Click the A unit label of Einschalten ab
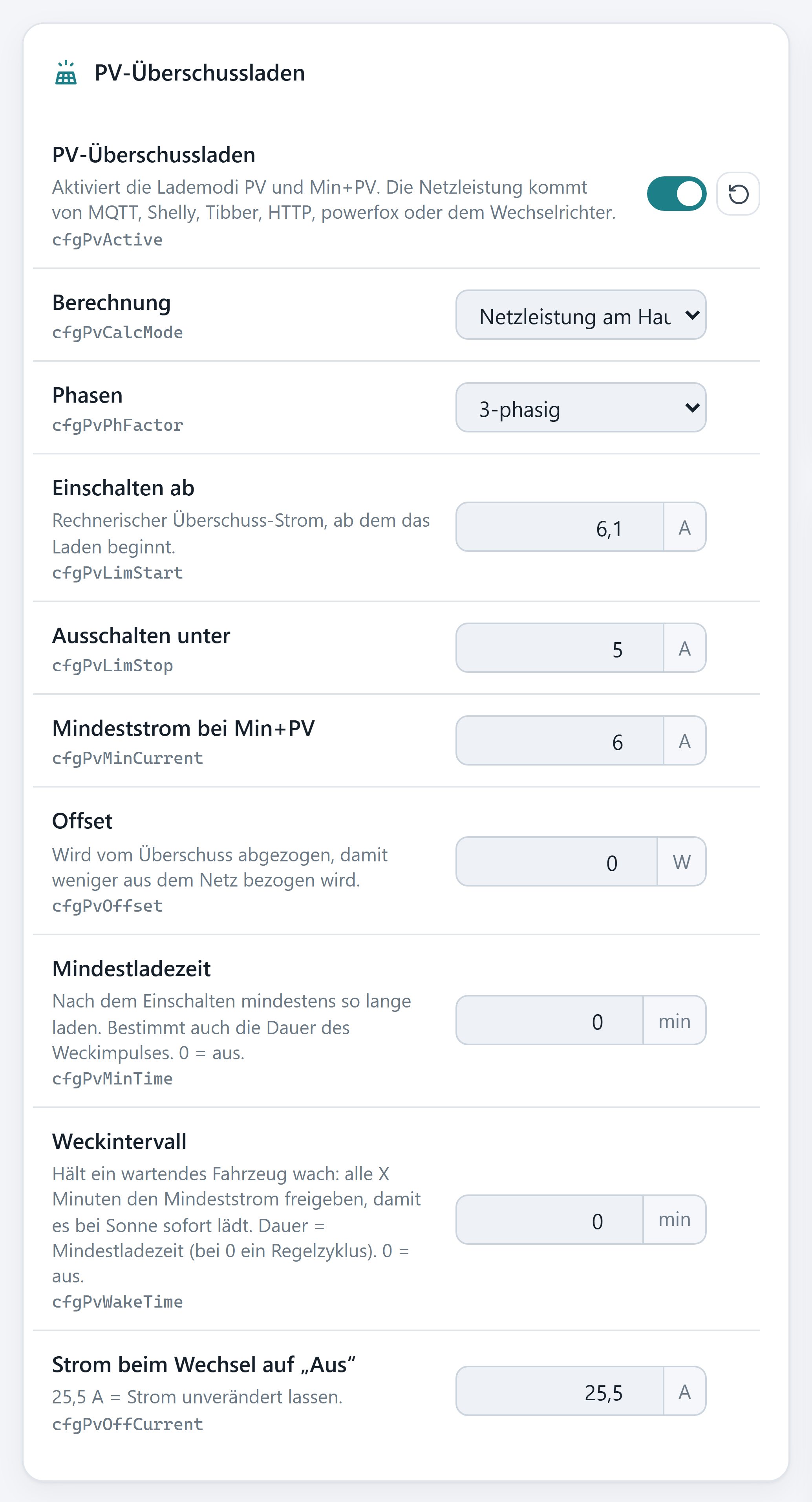Viewport: 812px width, 1502px height. click(x=684, y=527)
